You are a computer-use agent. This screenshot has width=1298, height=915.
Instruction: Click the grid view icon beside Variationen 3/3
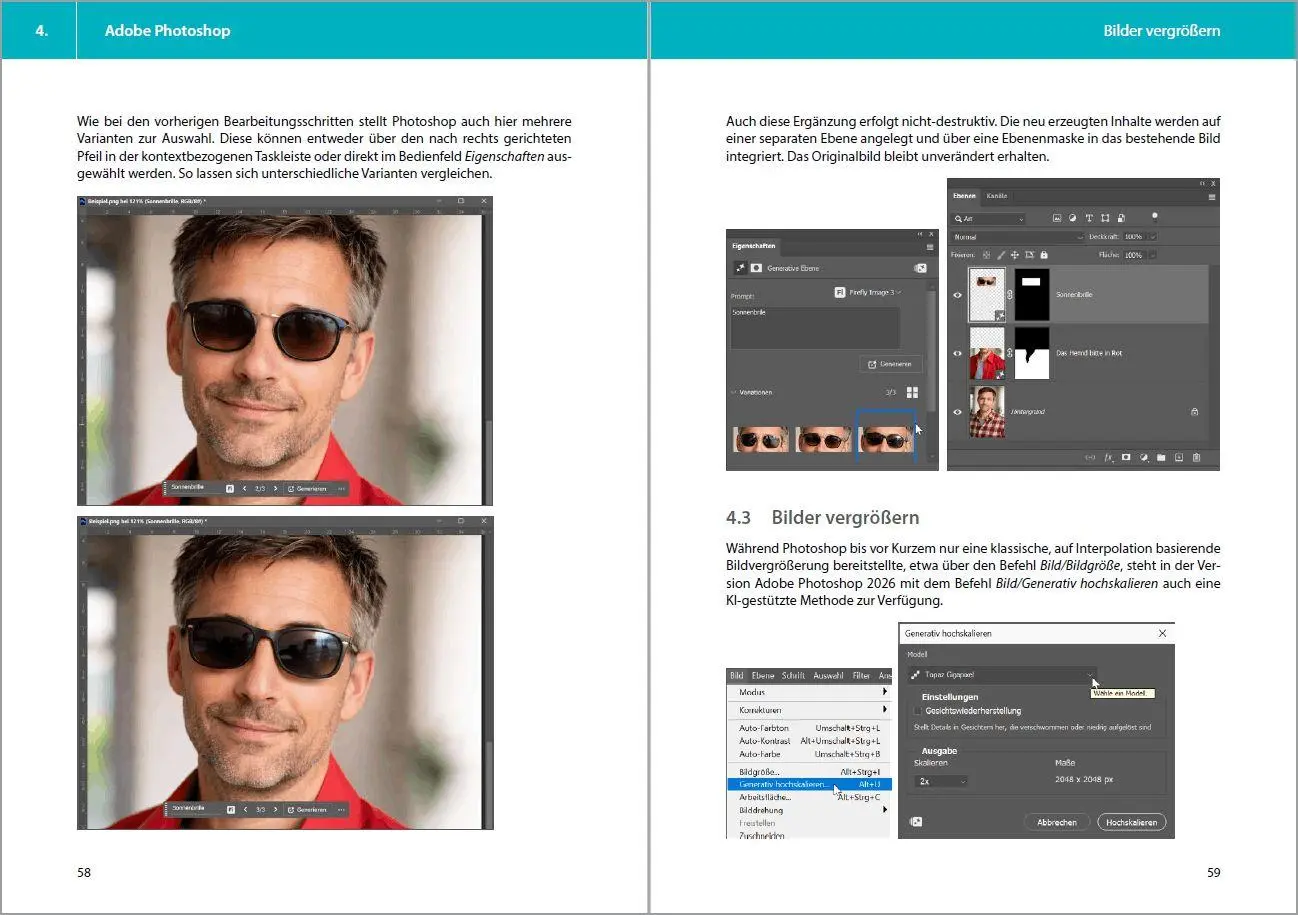[912, 392]
